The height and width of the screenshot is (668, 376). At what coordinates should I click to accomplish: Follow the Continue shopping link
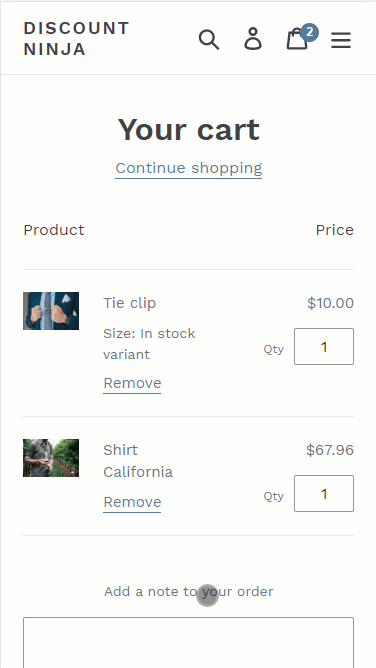point(189,168)
